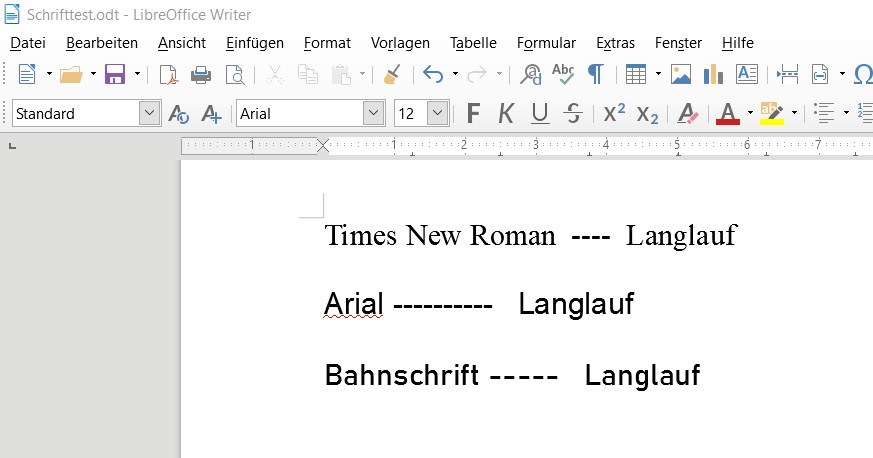Viewport: 873px width, 458px height.
Task: Click the Undo arrow icon
Action: (x=433, y=74)
